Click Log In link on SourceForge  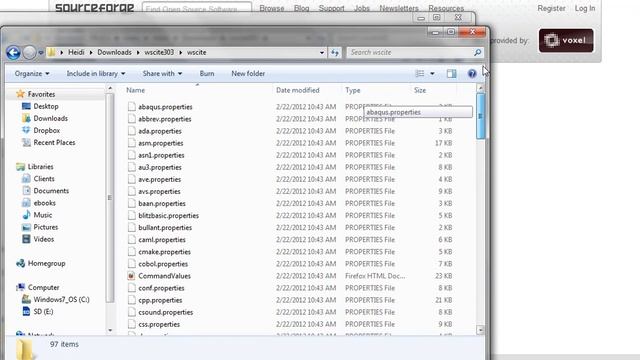585,8
